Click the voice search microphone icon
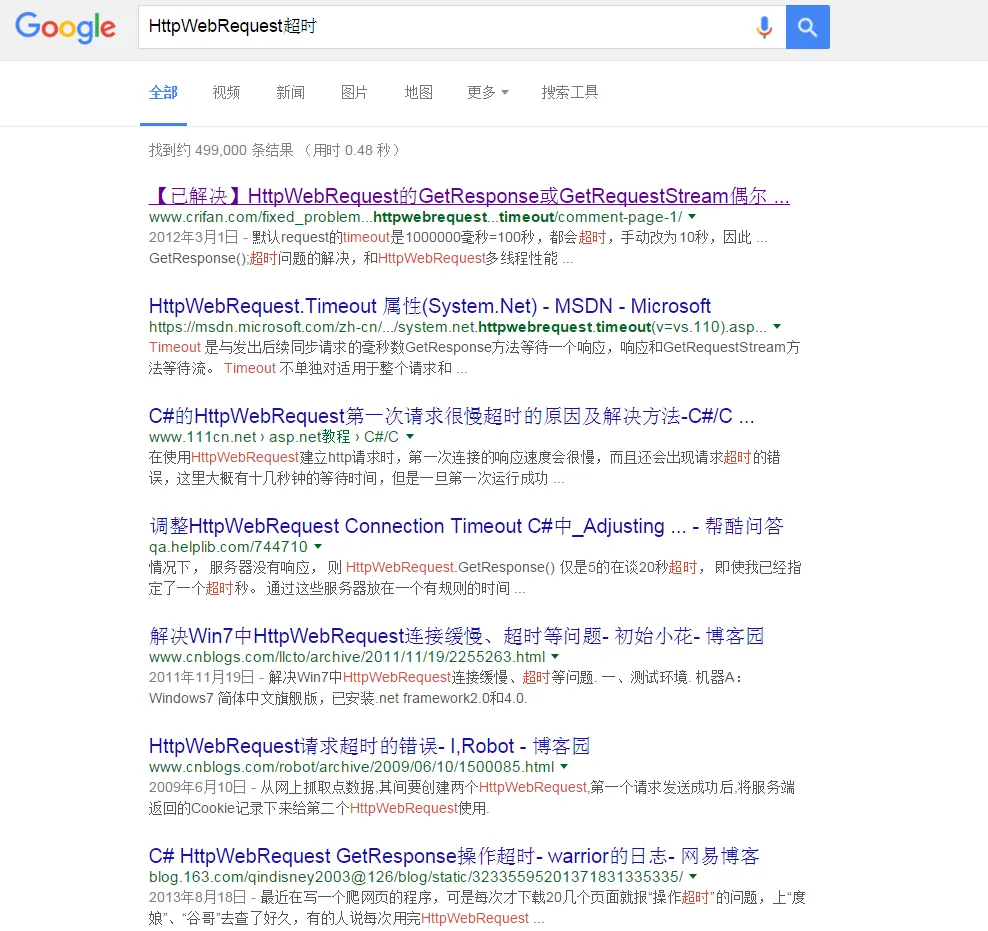This screenshot has width=988, height=931. [x=764, y=27]
